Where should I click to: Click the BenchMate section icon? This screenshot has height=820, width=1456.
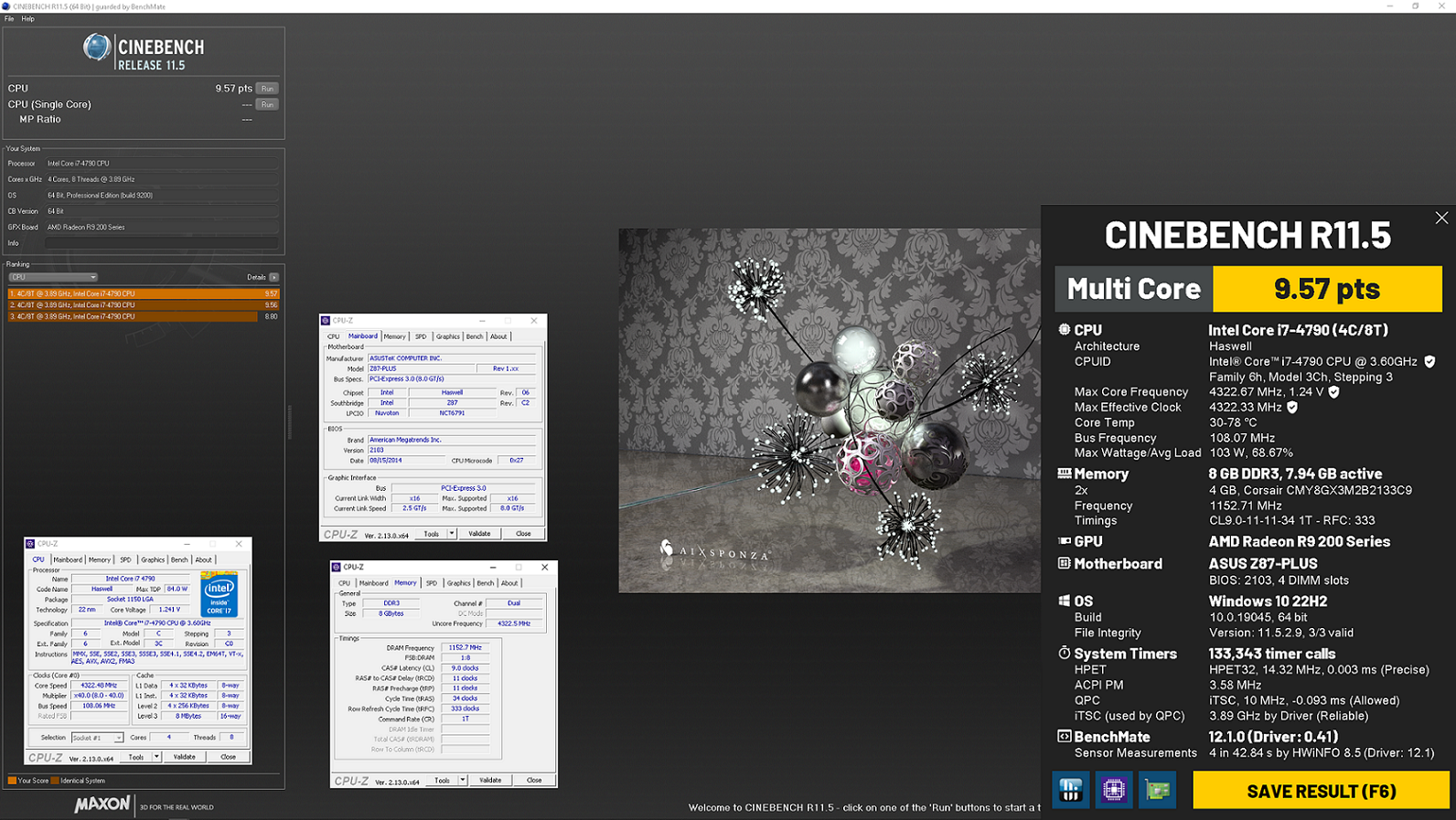(x=1064, y=736)
